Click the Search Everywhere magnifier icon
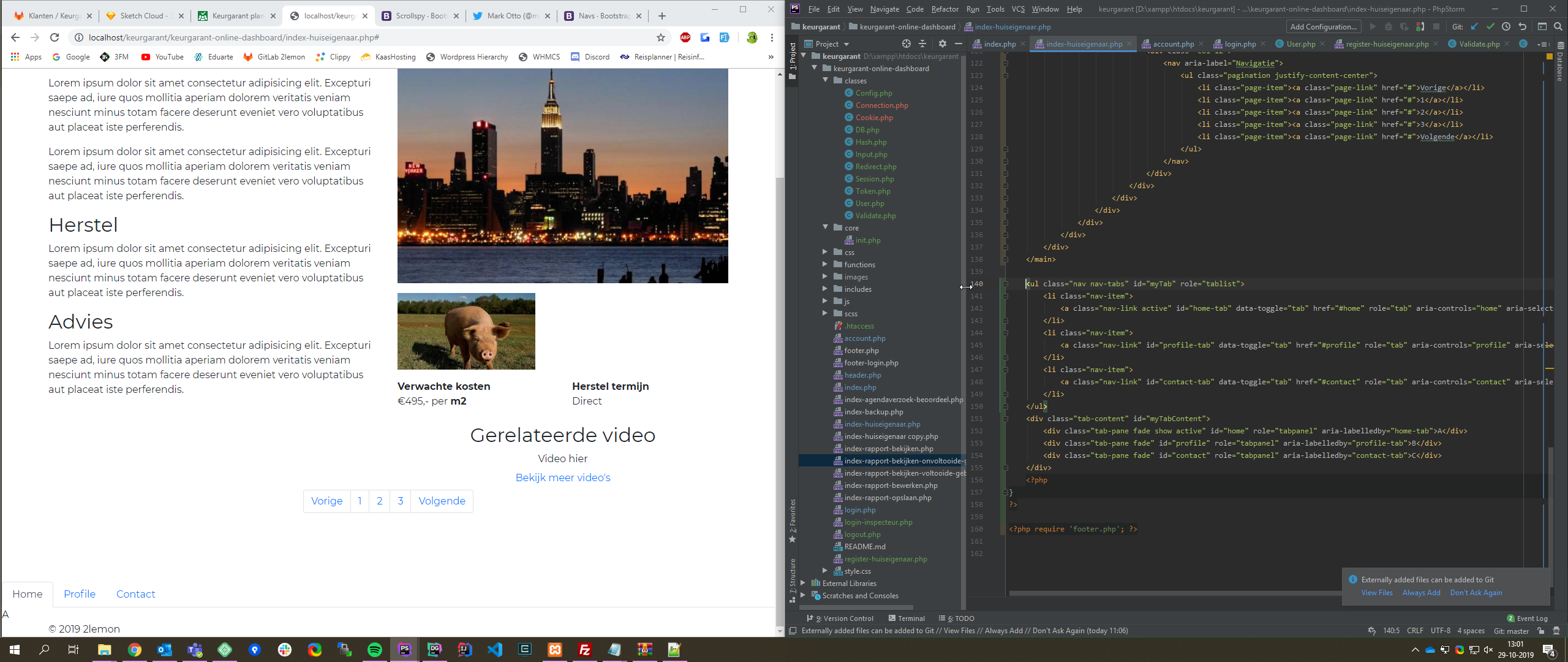1568x662 pixels. coord(1558,27)
